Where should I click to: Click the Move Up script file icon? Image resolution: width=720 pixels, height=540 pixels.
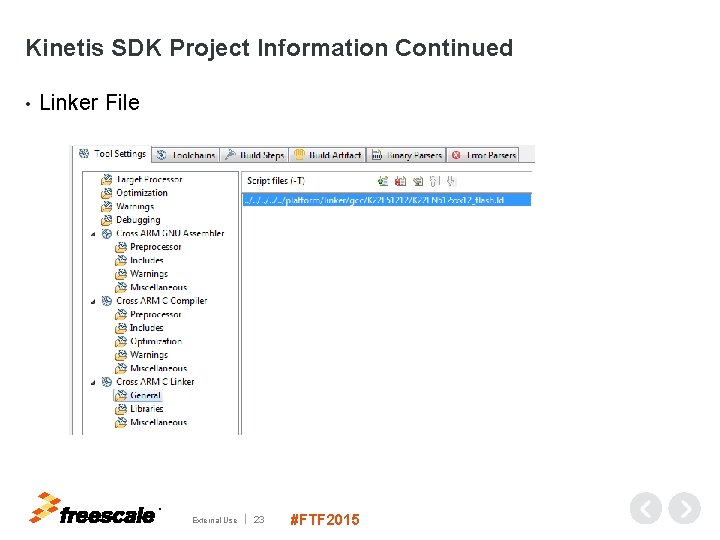tap(434, 181)
